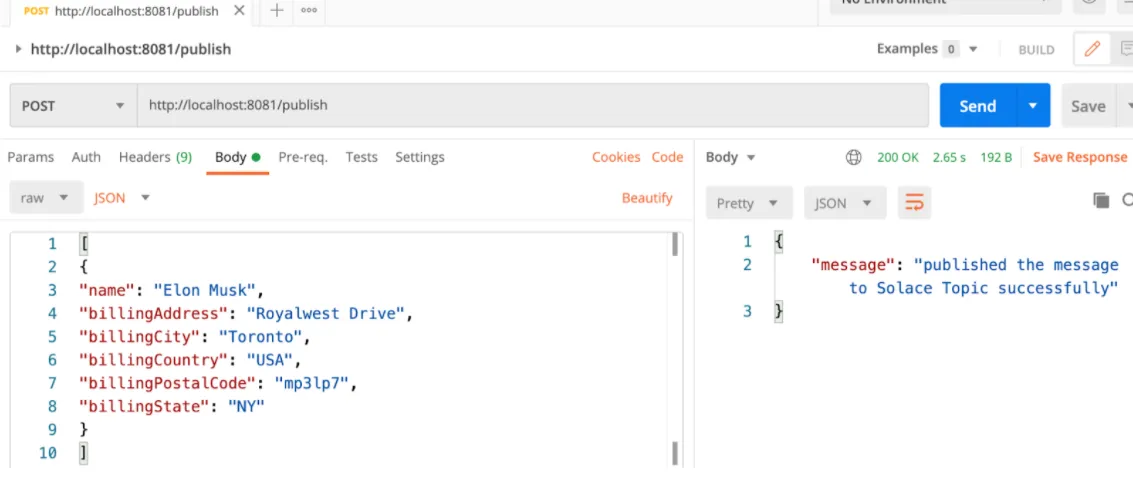This screenshot has height=482, width=1133.
Task: Open the request Settings tab
Action: pyautogui.click(x=420, y=157)
